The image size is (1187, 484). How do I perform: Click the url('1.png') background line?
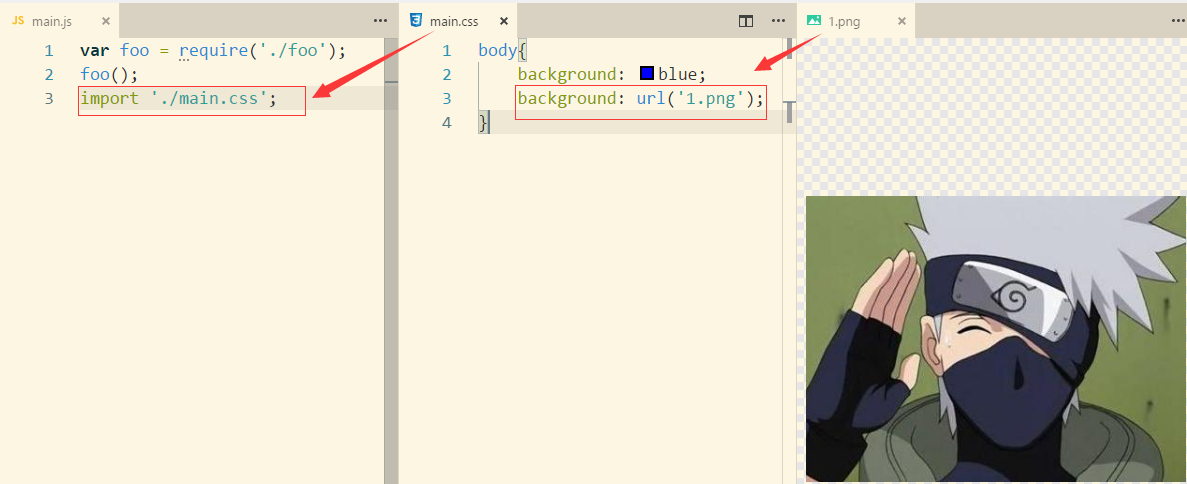tap(640, 98)
